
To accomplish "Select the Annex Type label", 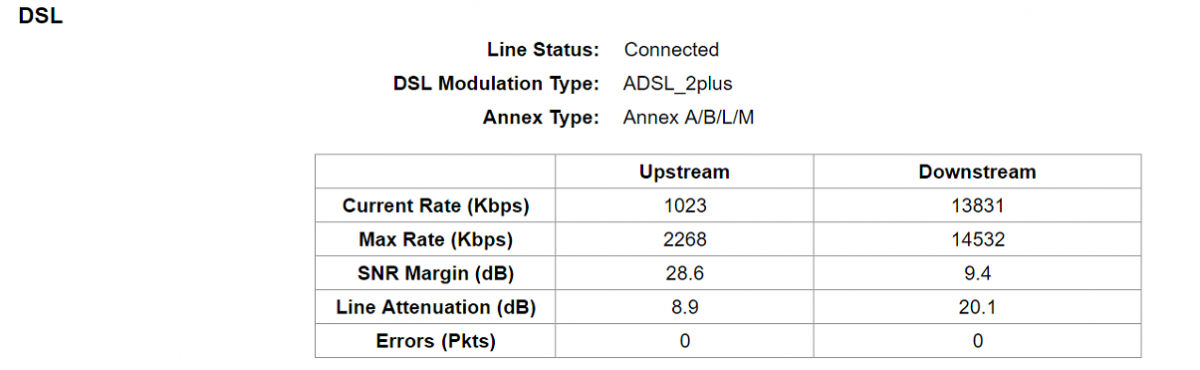I will [541, 118].
